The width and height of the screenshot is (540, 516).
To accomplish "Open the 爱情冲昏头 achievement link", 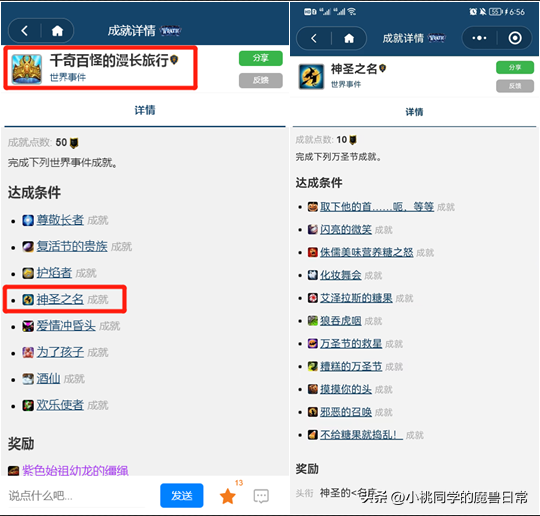I will pyautogui.click(x=66, y=326).
